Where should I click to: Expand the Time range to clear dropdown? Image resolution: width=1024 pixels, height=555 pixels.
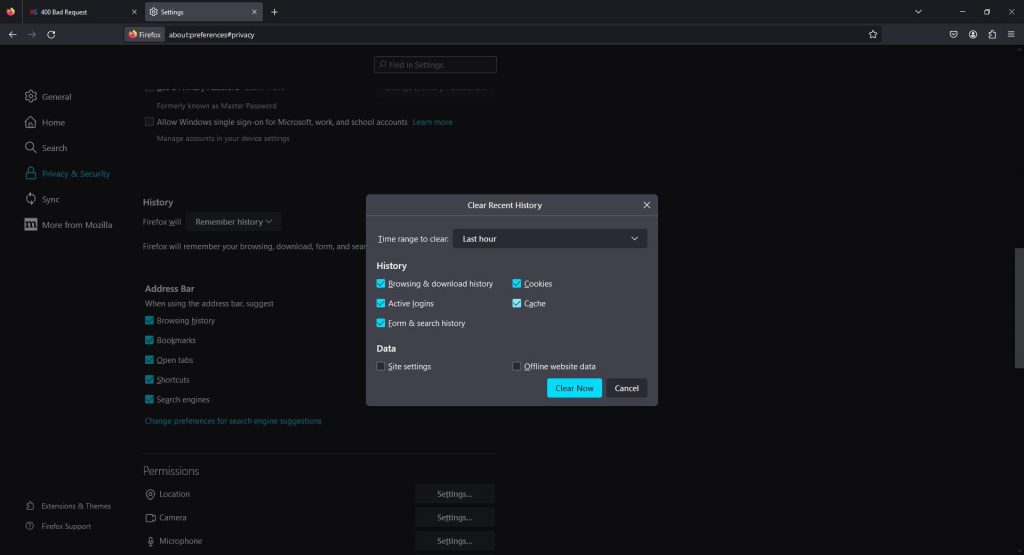coord(549,239)
